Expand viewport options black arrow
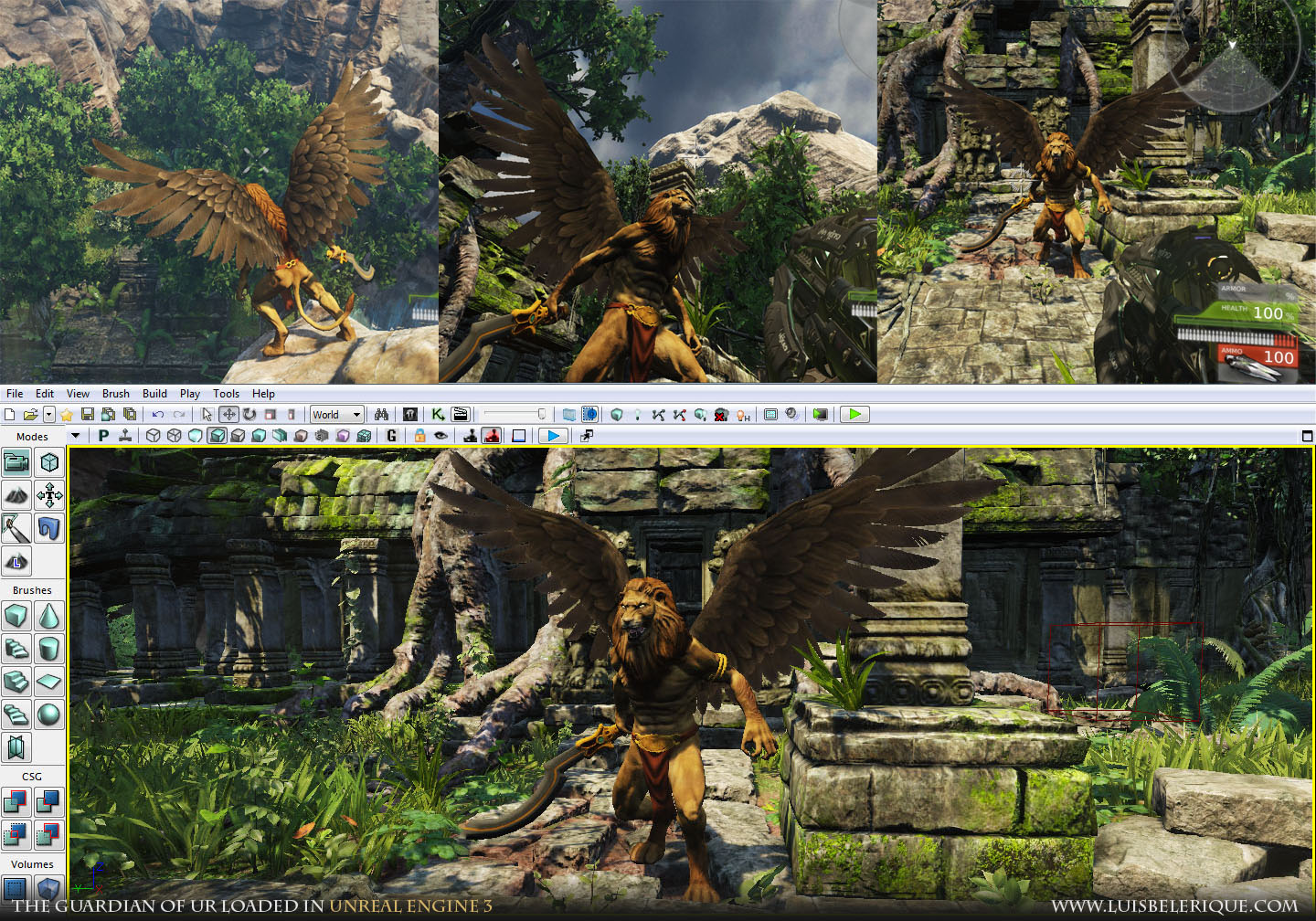The width and height of the screenshot is (1316, 921). 76,436
